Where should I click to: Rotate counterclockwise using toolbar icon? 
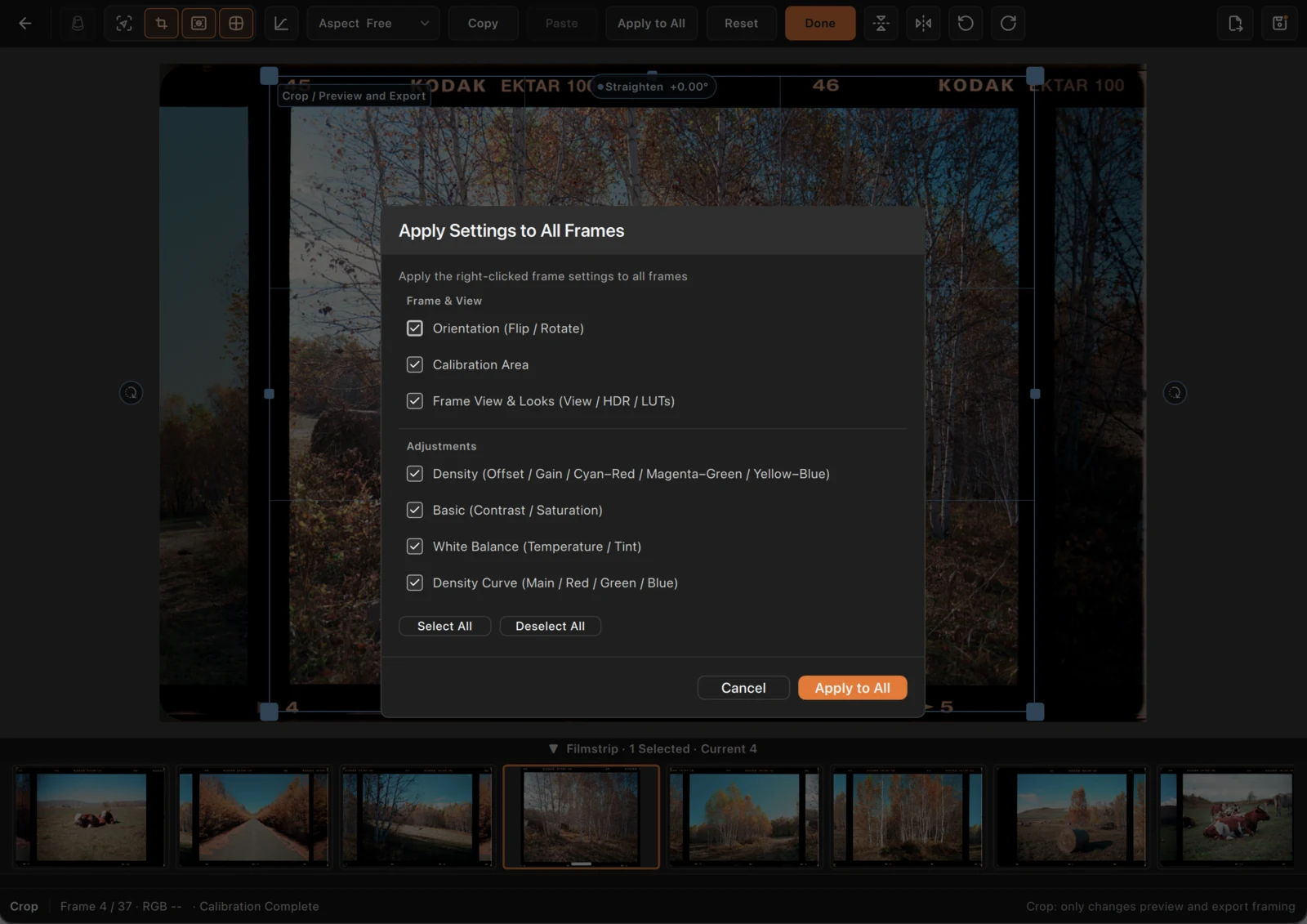pos(966,24)
